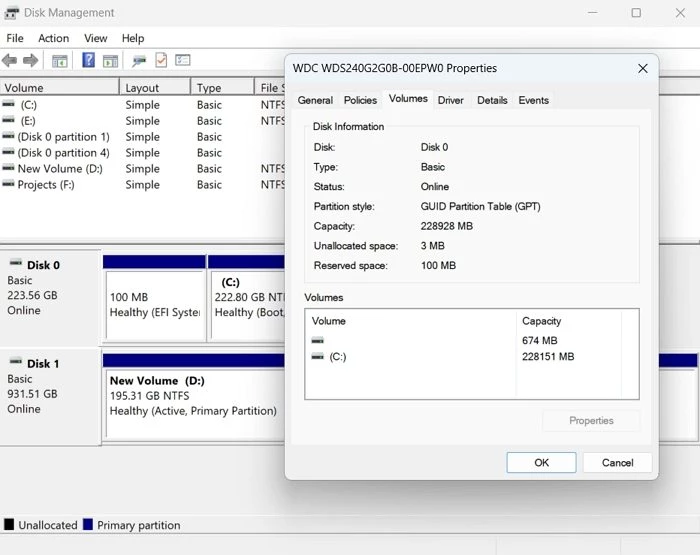700x555 pixels.
Task: Confirm the dialog with OK
Action: tap(542, 463)
